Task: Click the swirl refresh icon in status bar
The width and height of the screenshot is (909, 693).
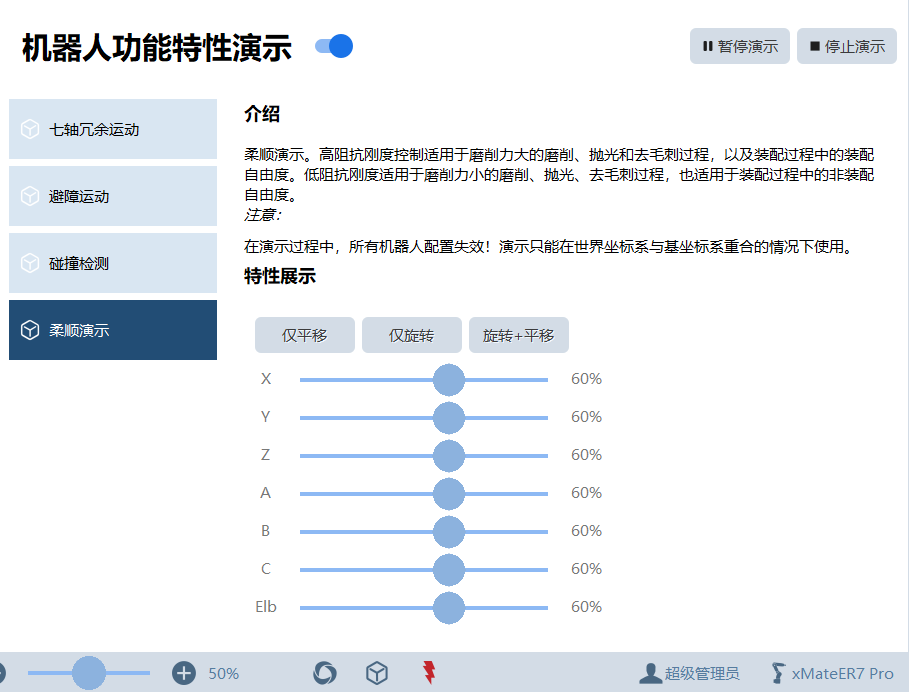Action: (x=325, y=673)
